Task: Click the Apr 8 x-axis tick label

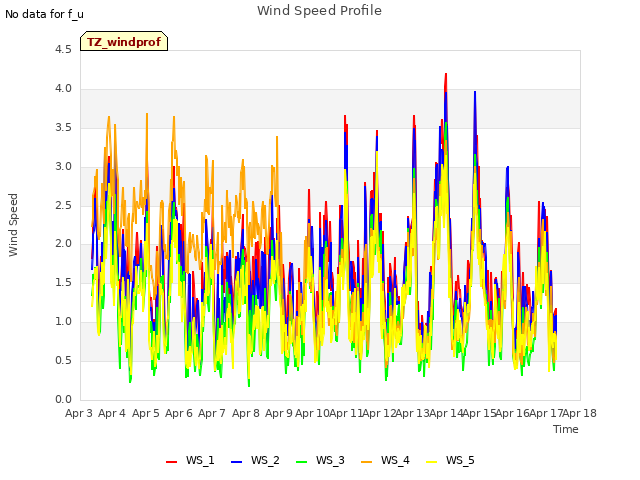Action: [246, 413]
